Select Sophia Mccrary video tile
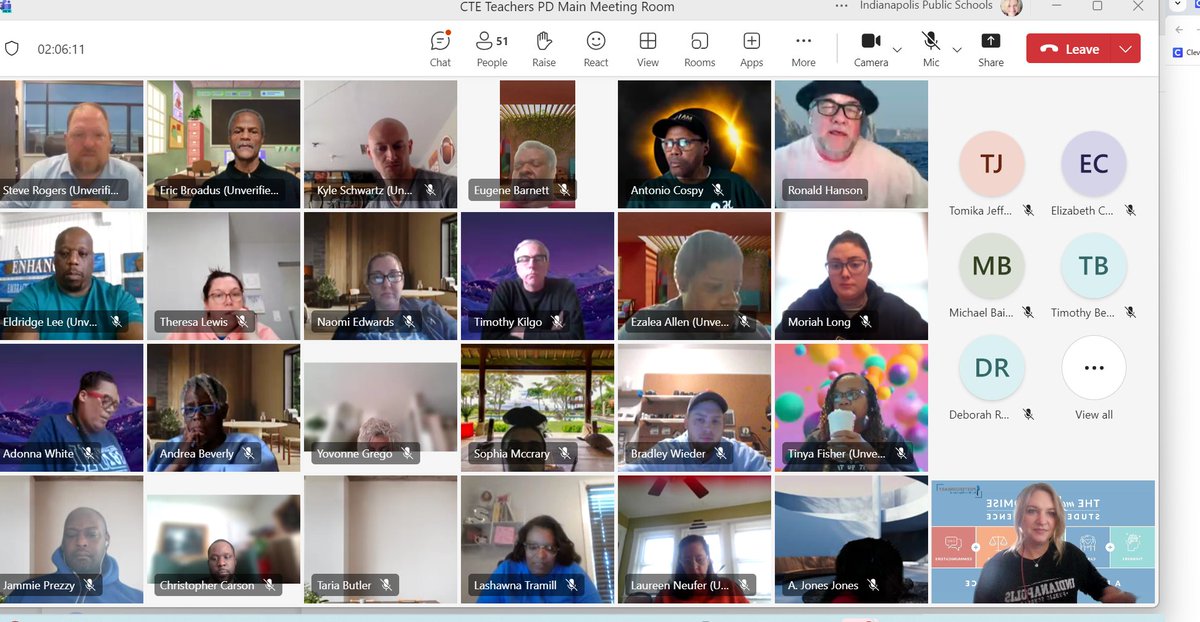 537,407
